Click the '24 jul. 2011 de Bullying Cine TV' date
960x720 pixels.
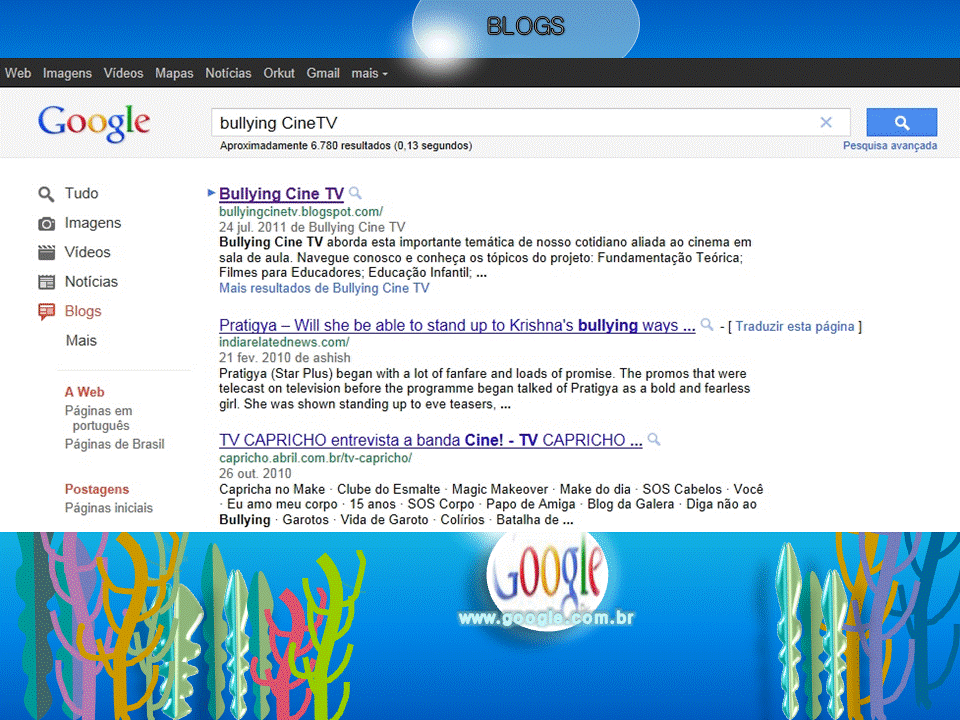312,227
